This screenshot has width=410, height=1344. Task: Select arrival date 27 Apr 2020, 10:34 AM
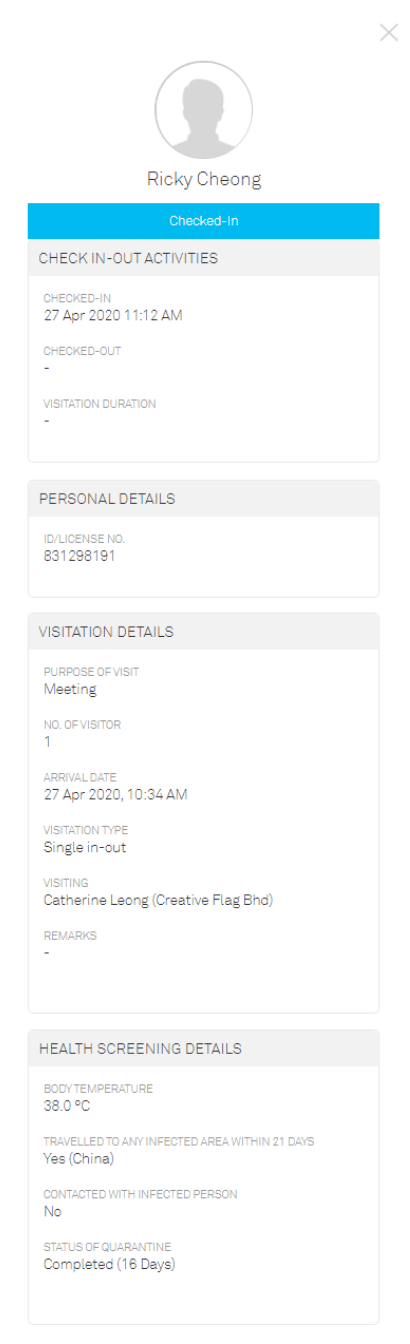click(115, 795)
